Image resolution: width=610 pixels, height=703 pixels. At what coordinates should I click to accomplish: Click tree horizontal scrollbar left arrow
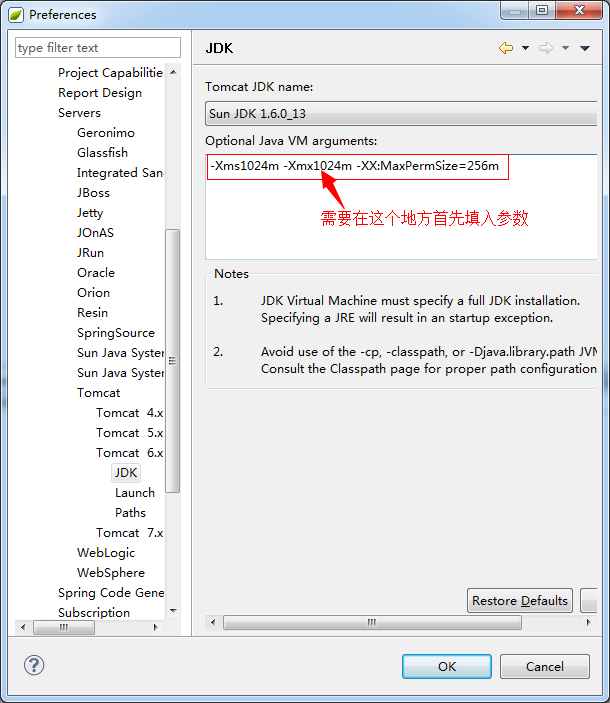[23, 627]
